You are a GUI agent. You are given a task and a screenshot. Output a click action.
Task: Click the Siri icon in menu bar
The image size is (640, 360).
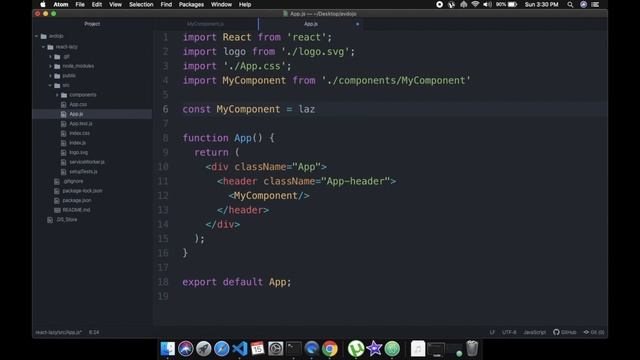point(584,4)
